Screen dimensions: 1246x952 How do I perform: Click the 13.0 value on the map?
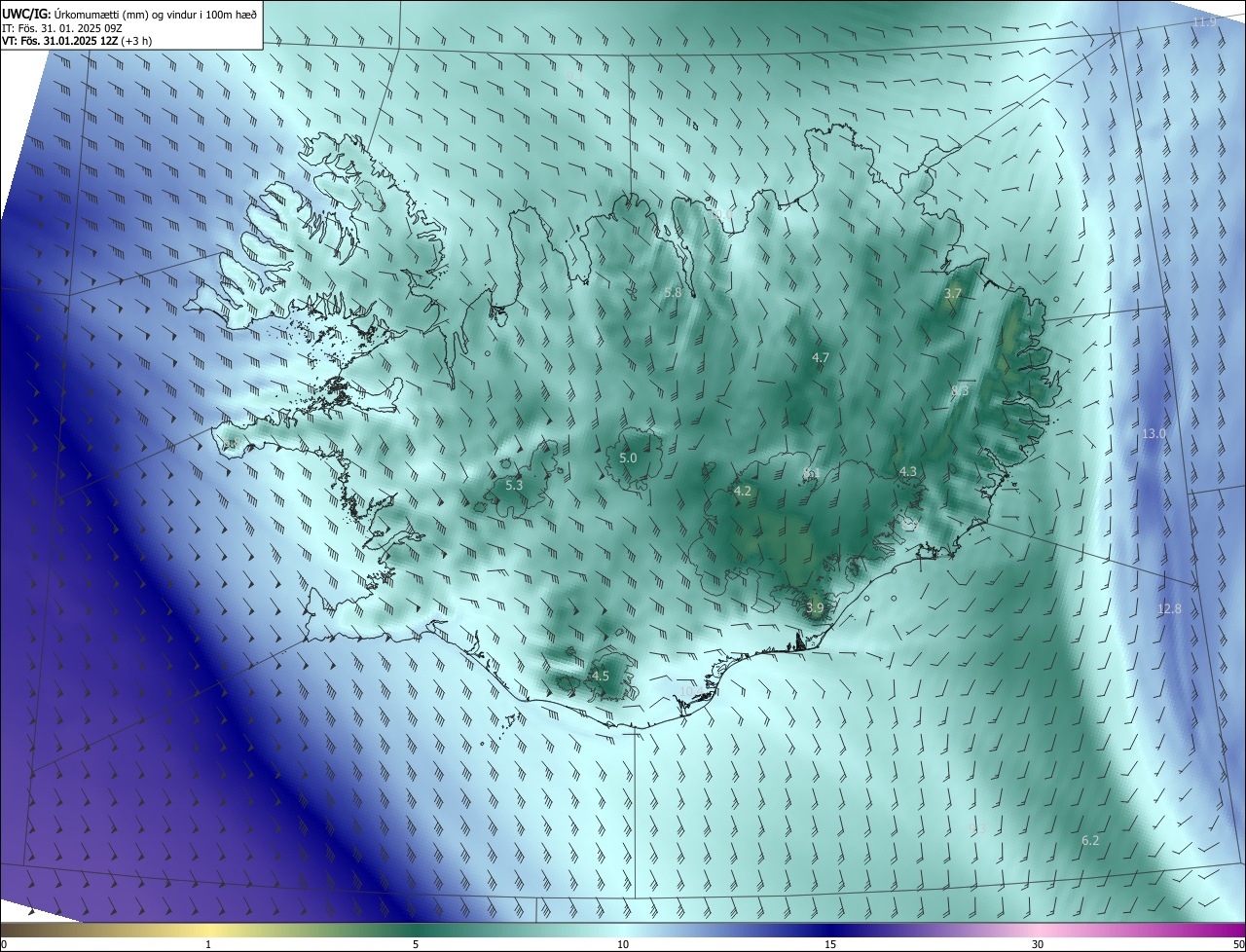click(1154, 433)
